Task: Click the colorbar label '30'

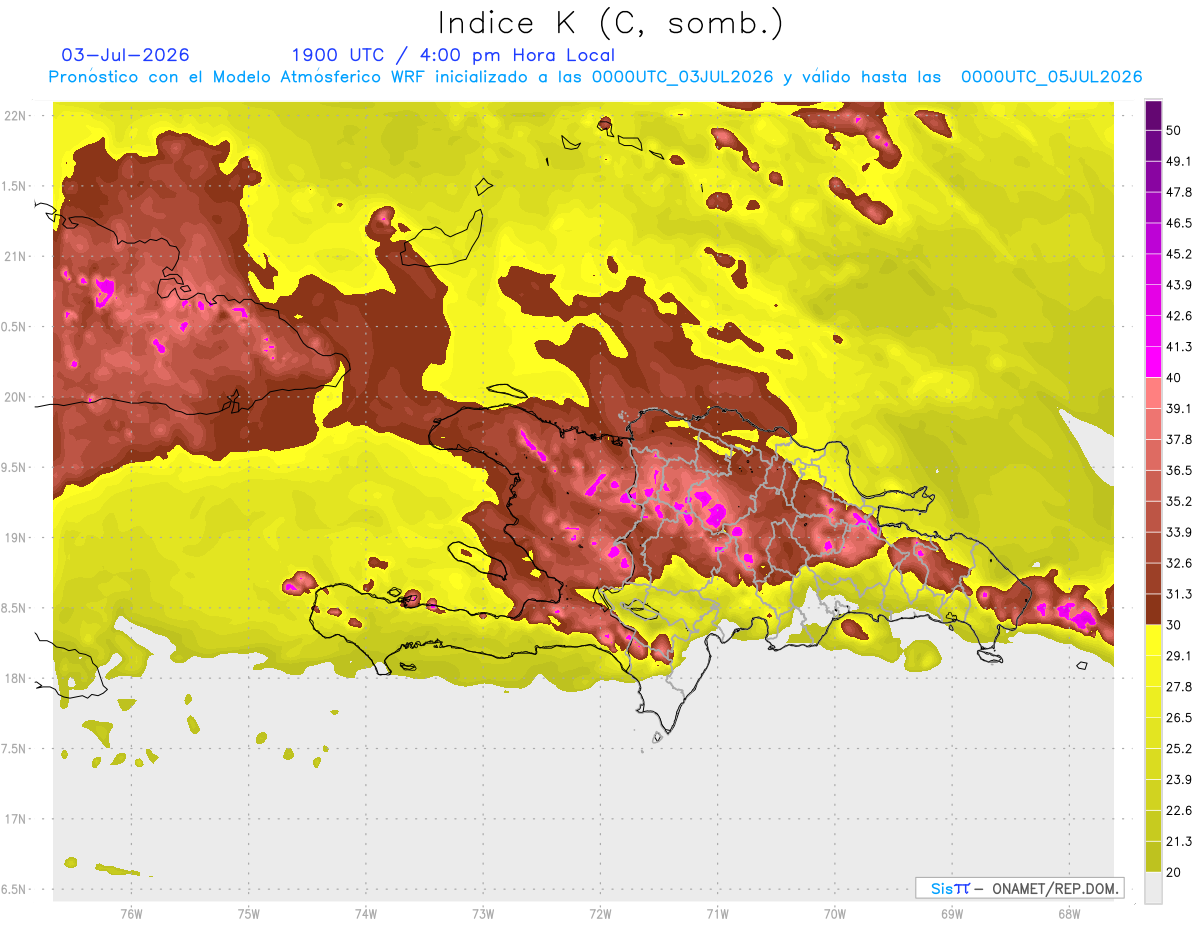Action: pos(1175,625)
